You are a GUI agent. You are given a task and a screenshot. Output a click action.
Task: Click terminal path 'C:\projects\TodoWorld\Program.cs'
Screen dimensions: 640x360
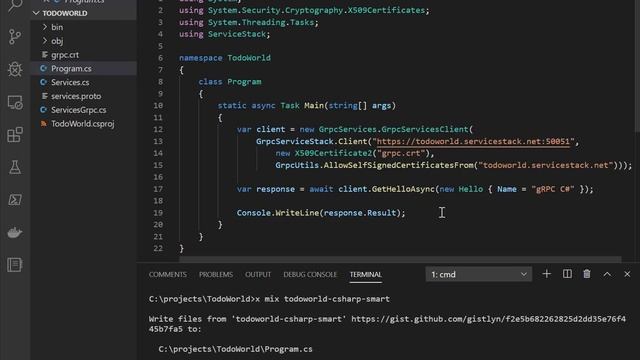click(x=236, y=349)
